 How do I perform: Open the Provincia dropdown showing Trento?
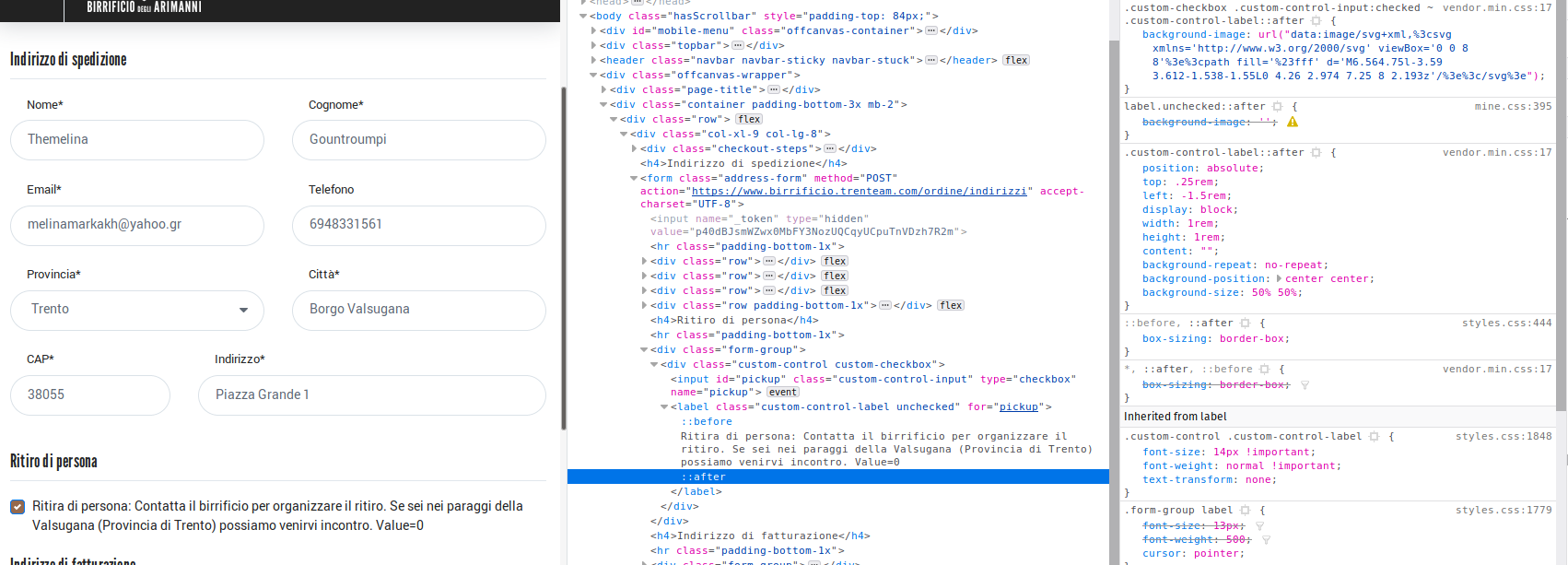137,310
